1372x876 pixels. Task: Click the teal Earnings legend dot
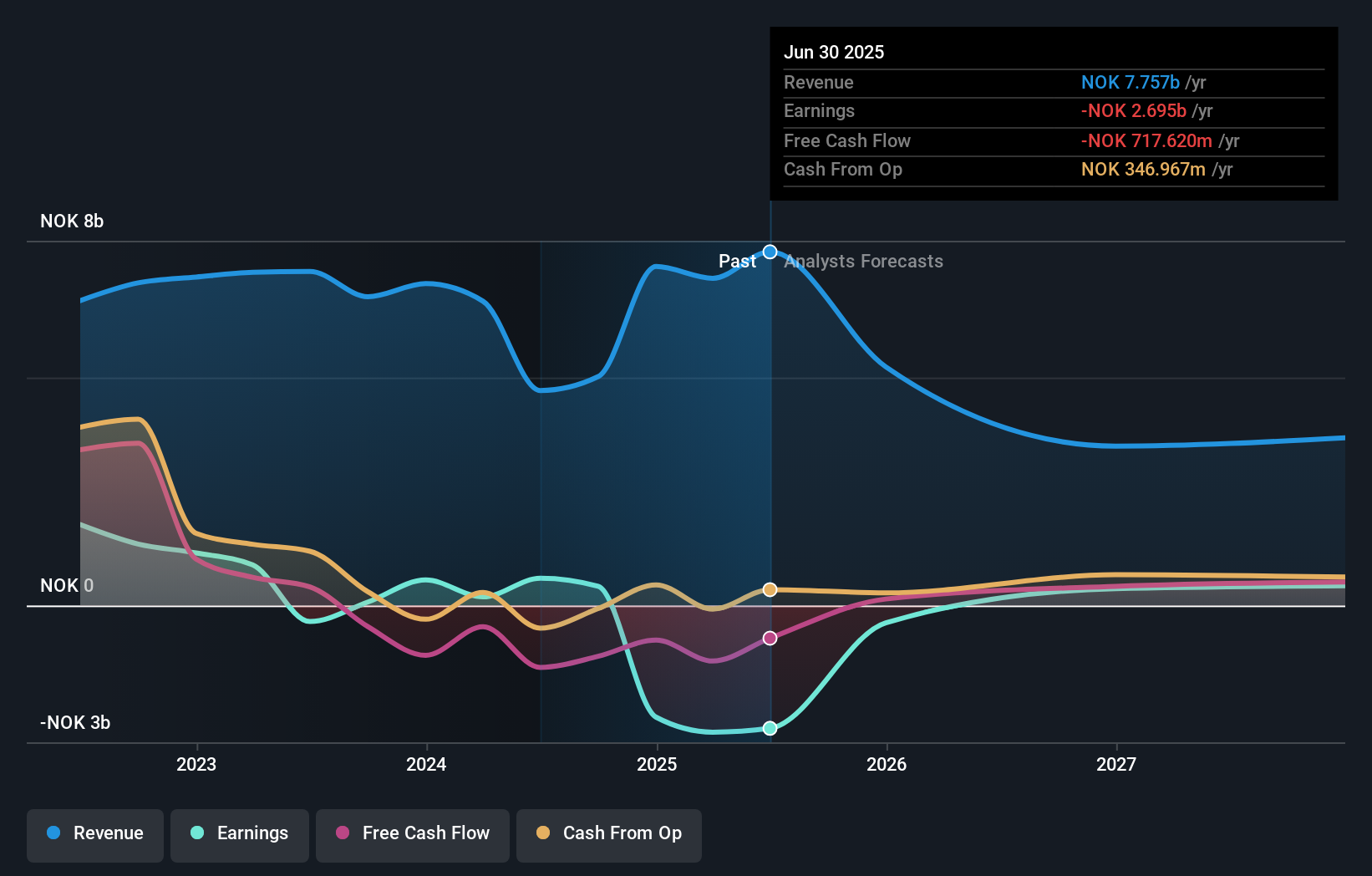196,833
